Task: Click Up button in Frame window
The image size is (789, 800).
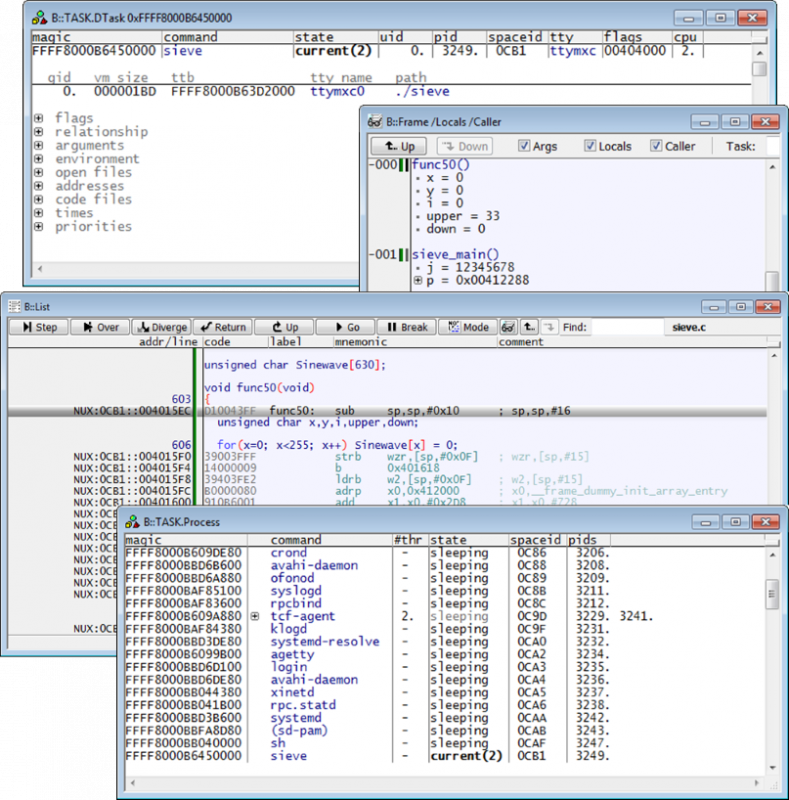Action: point(397,146)
